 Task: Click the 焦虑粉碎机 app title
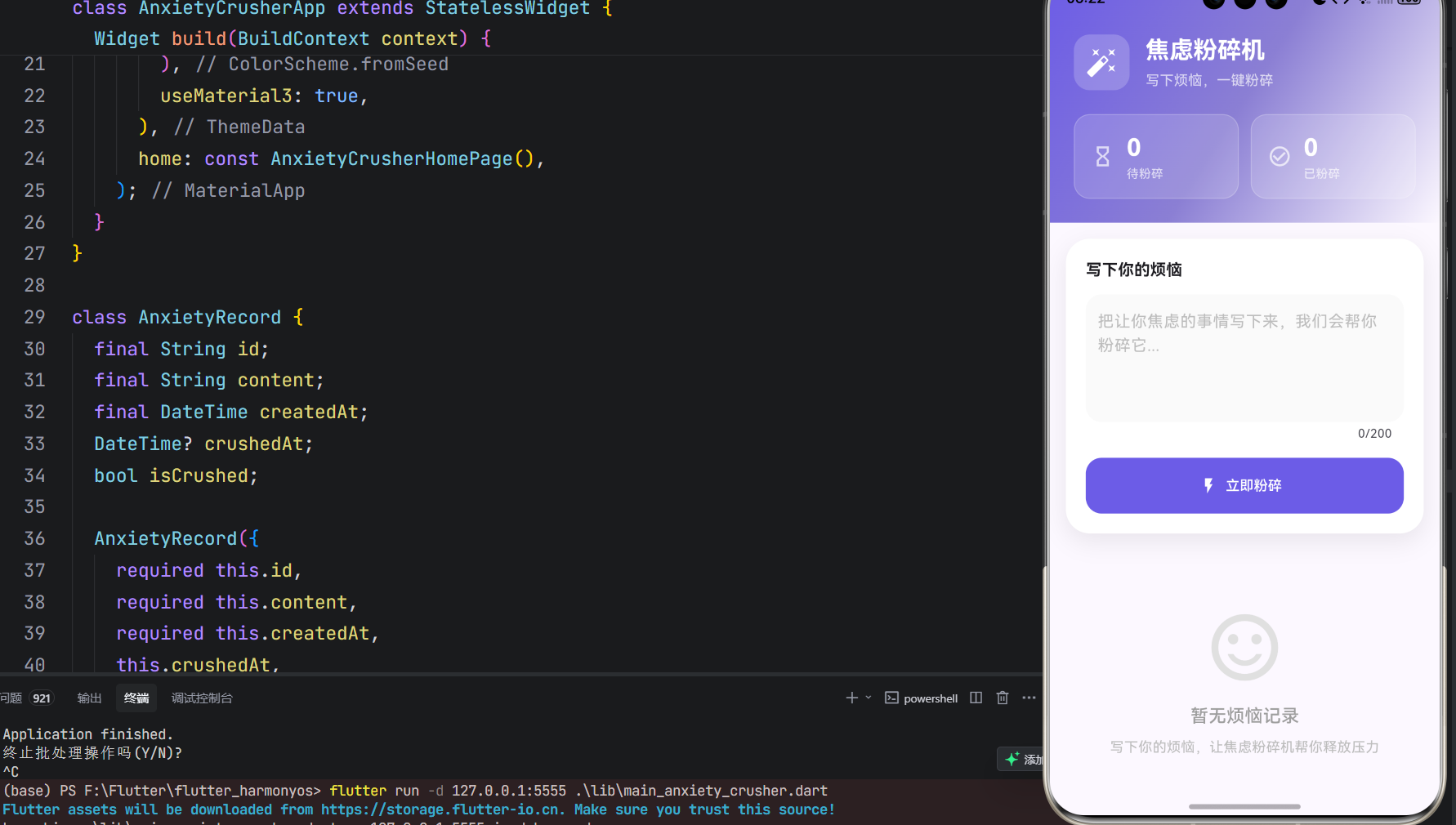(1205, 51)
